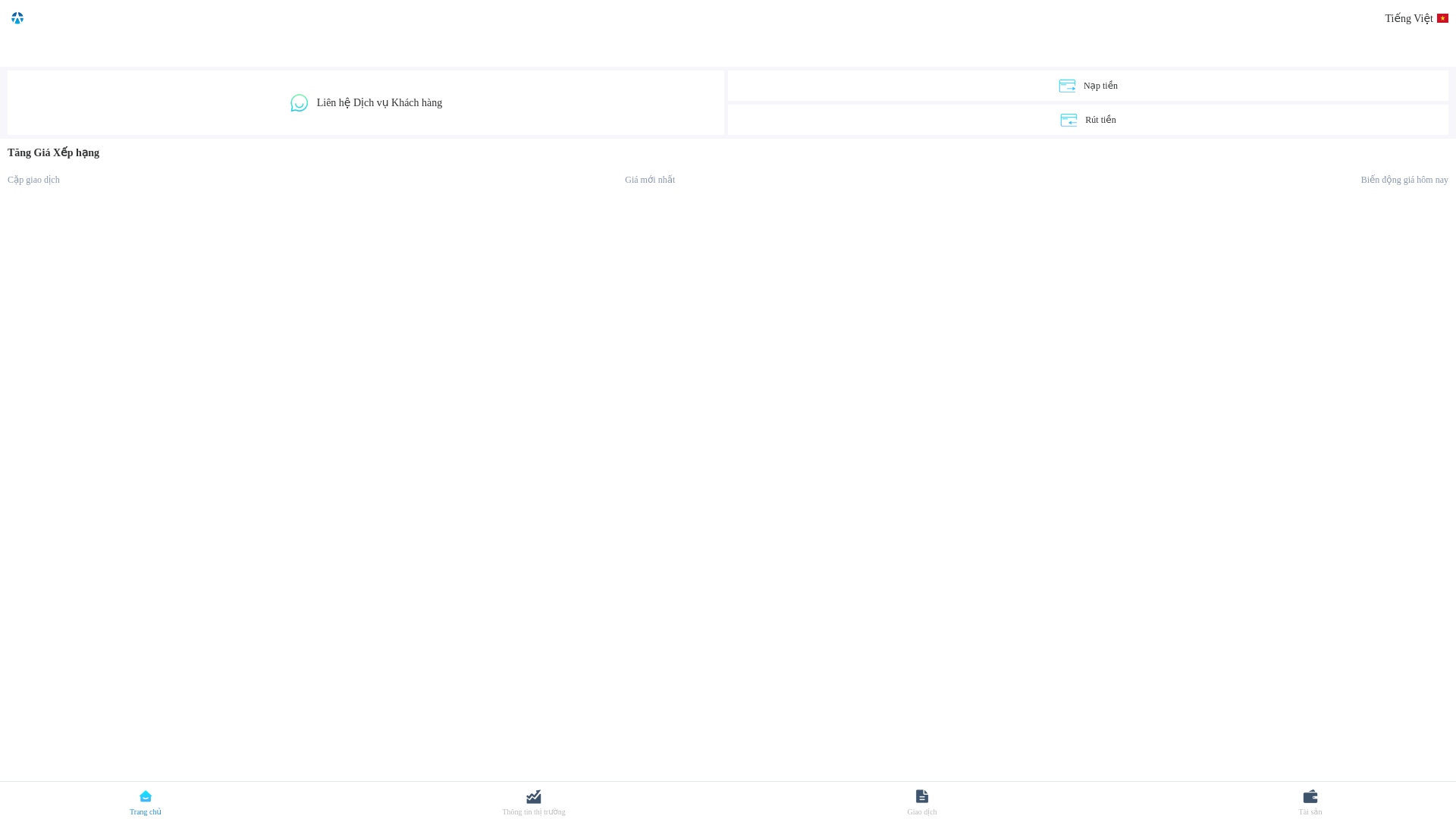
Task: Switch to the Giao dịch tab
Action: point(922,802)
